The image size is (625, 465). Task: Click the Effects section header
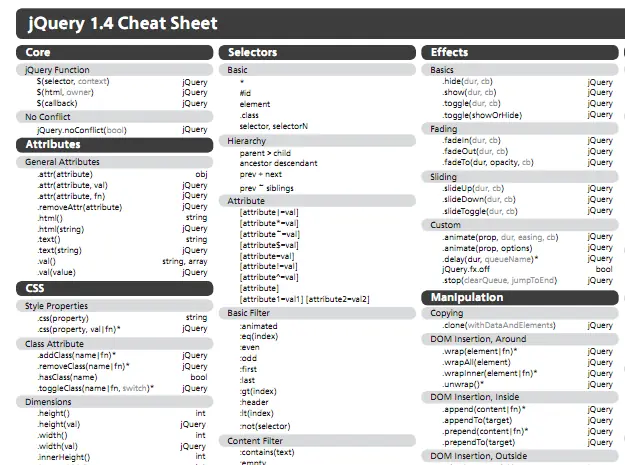(x=520, y=52)
